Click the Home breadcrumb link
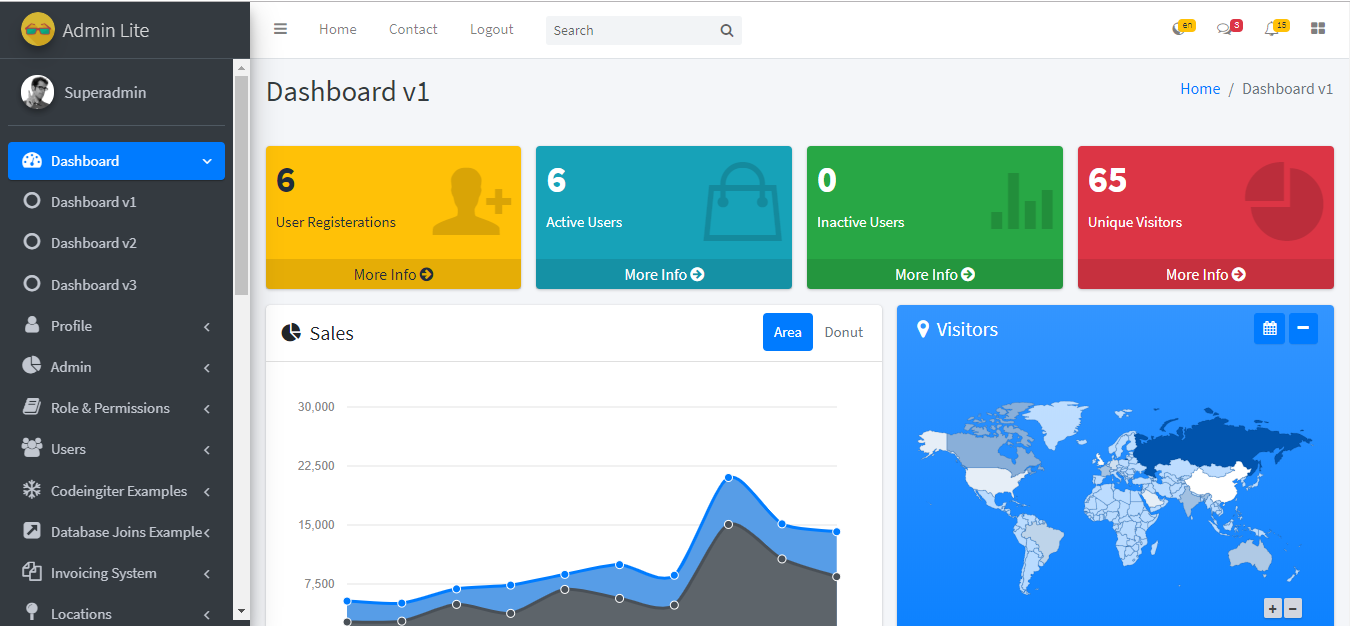The image size is (1350, 626). coord(1199,89)
